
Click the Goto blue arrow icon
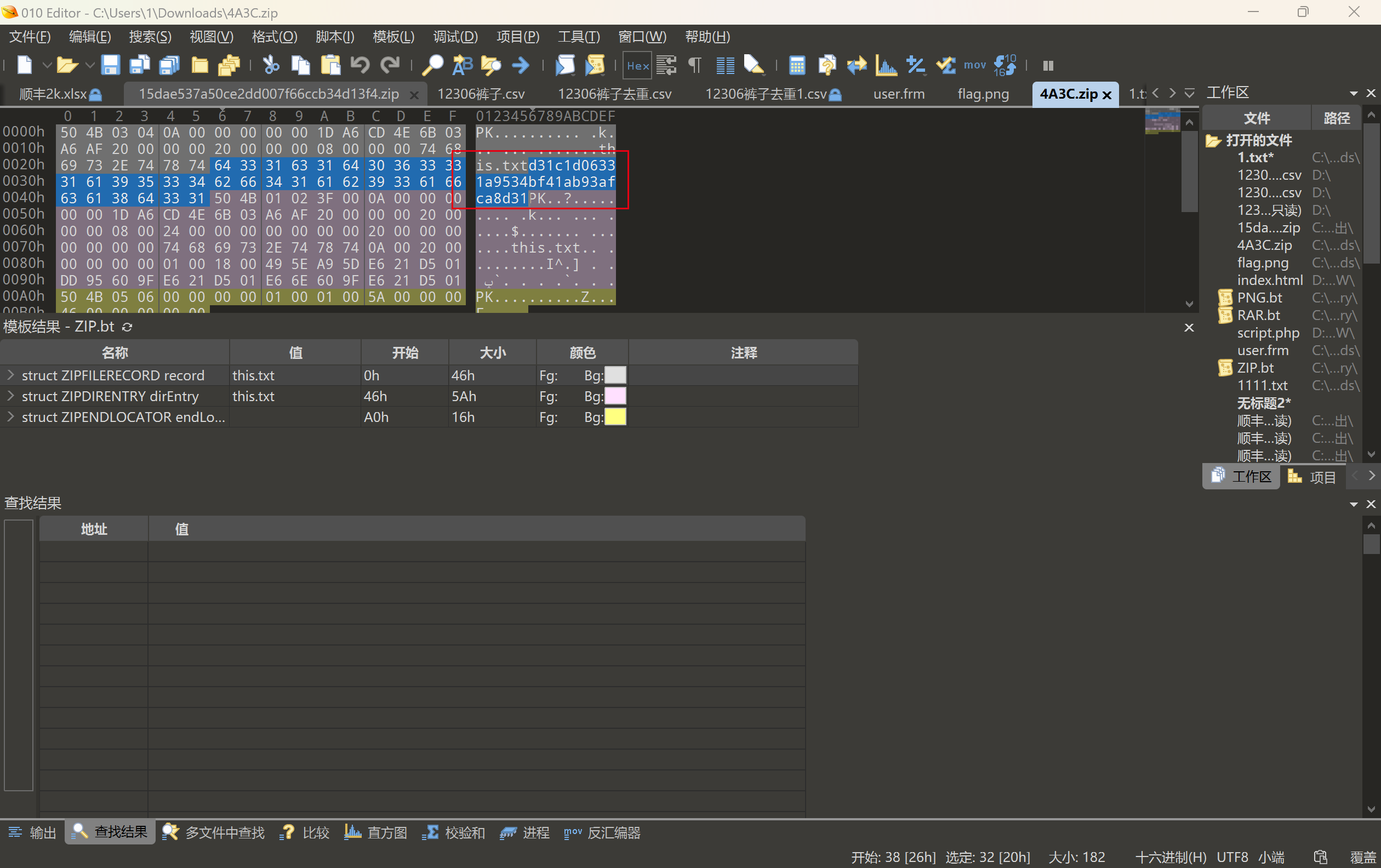(521, 65)
